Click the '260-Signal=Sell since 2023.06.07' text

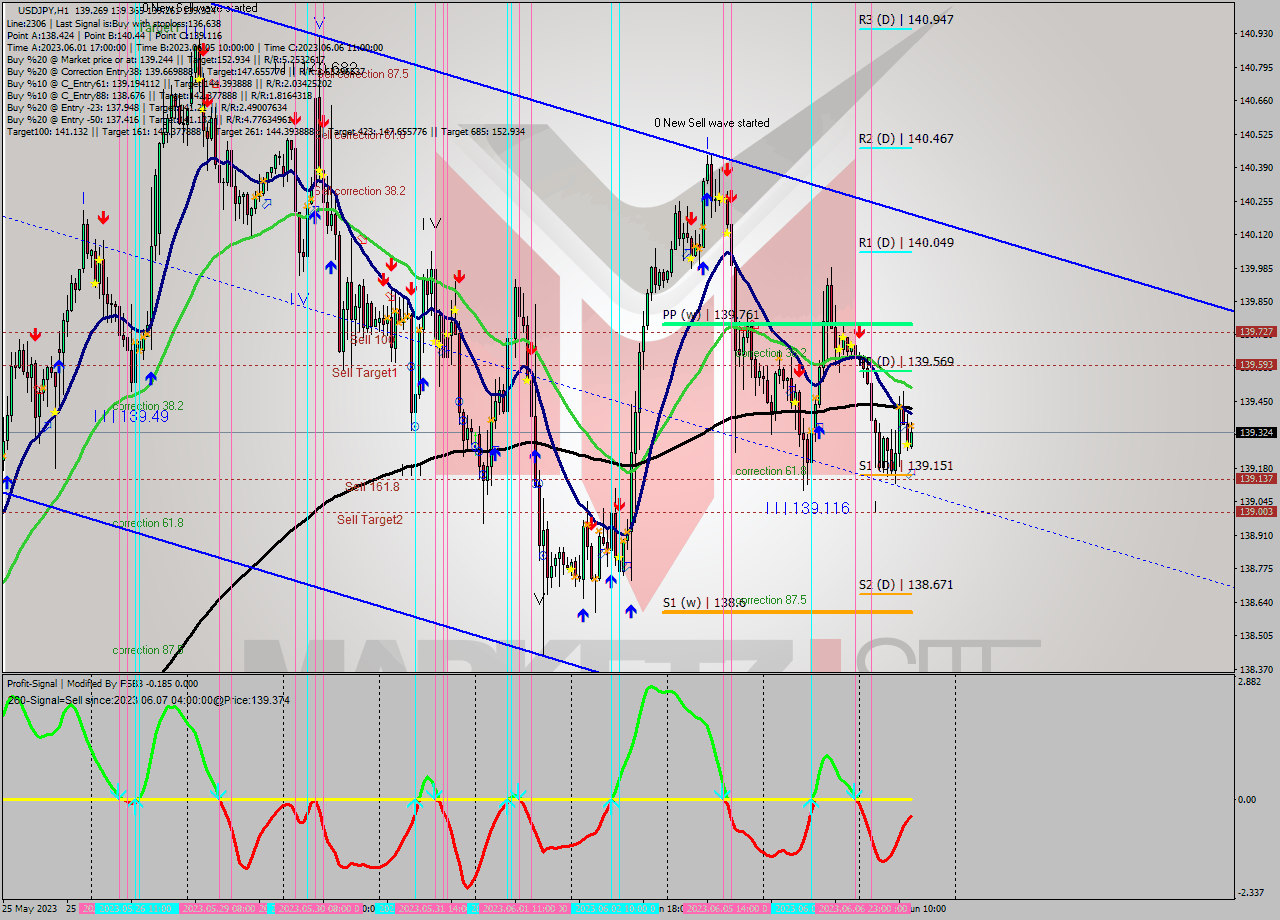coord(145,700)
